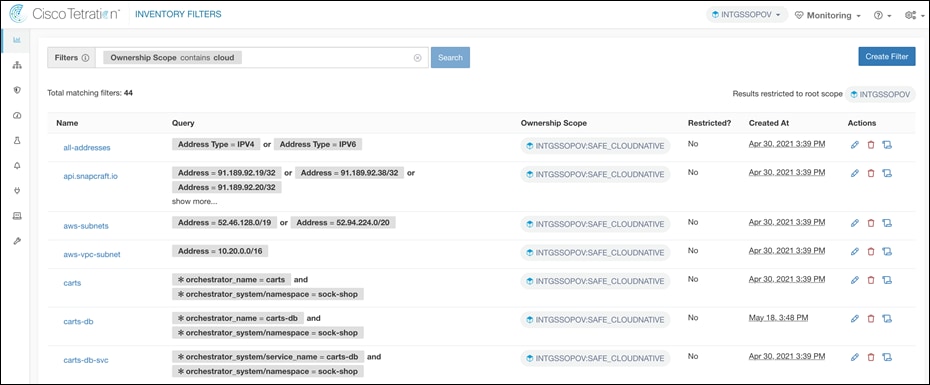Image resolution: width=930 pixels, height=385 pixels.
Task: Delete the aws-vpc-subnet filter
Action: (871, 252)
